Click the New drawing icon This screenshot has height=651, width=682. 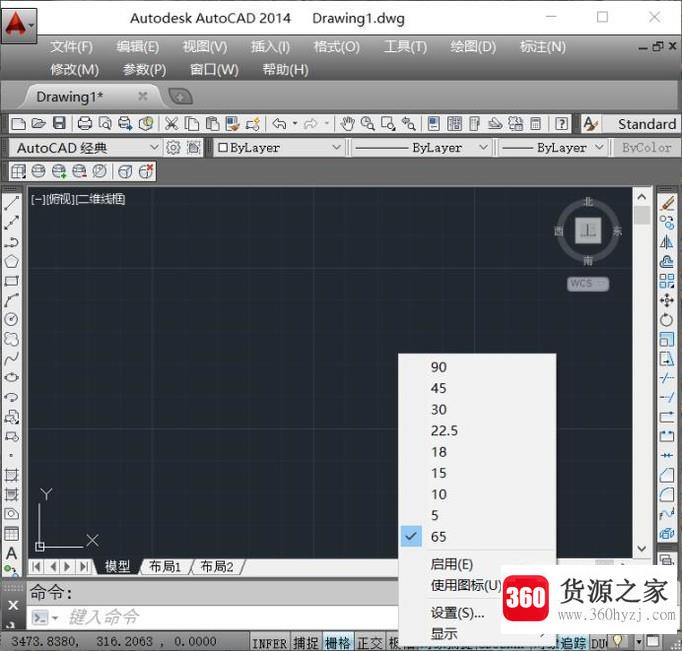18,124
